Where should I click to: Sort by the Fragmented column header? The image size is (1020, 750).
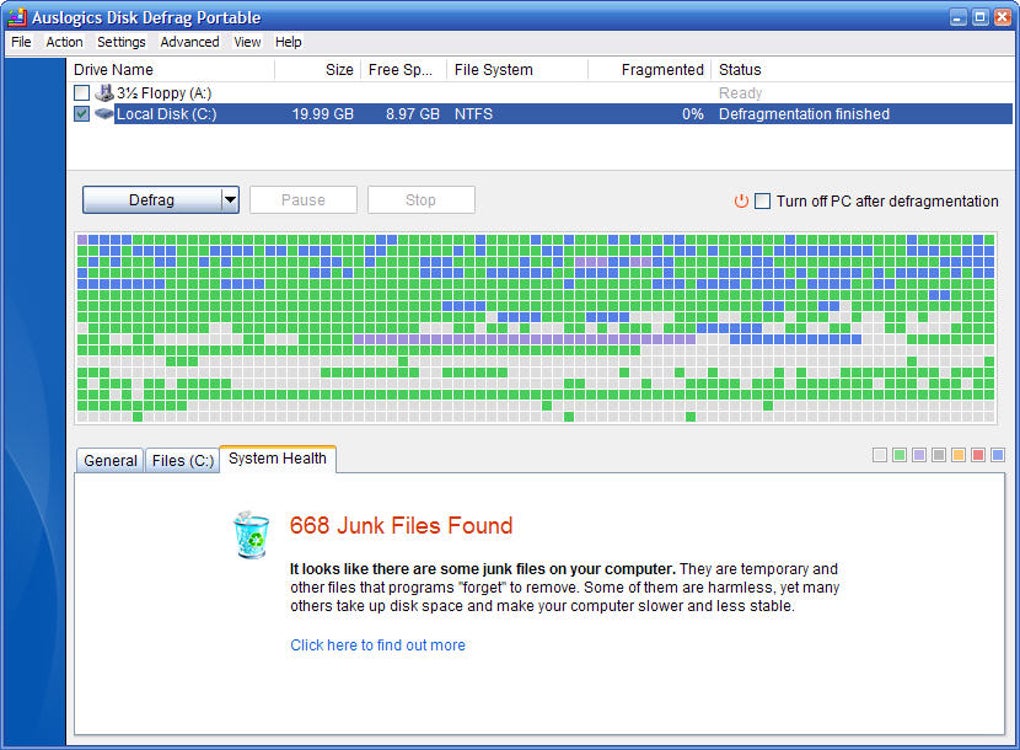click(x=649, y=70)
